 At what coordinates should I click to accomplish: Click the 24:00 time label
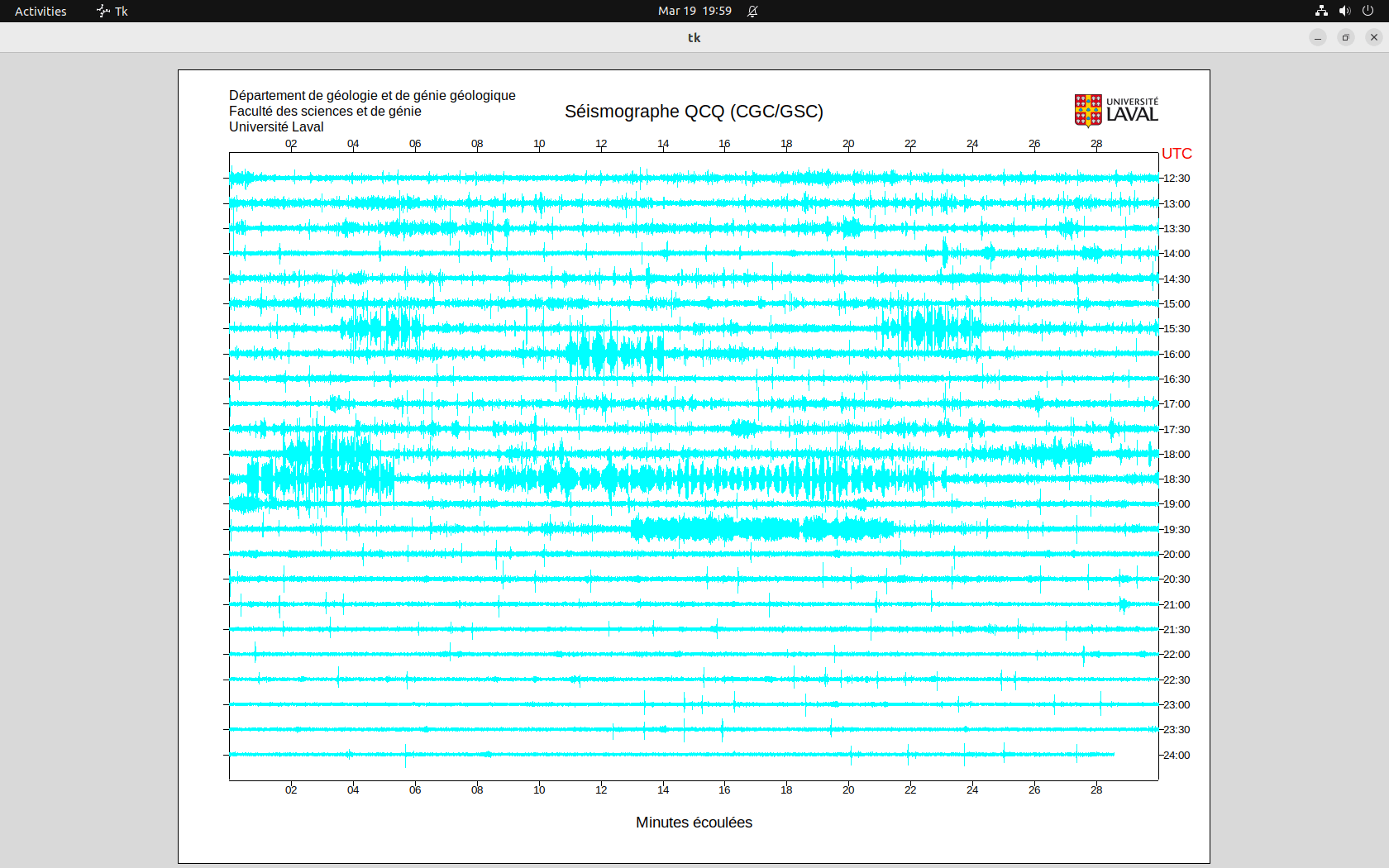click(x=1177, y=756)
